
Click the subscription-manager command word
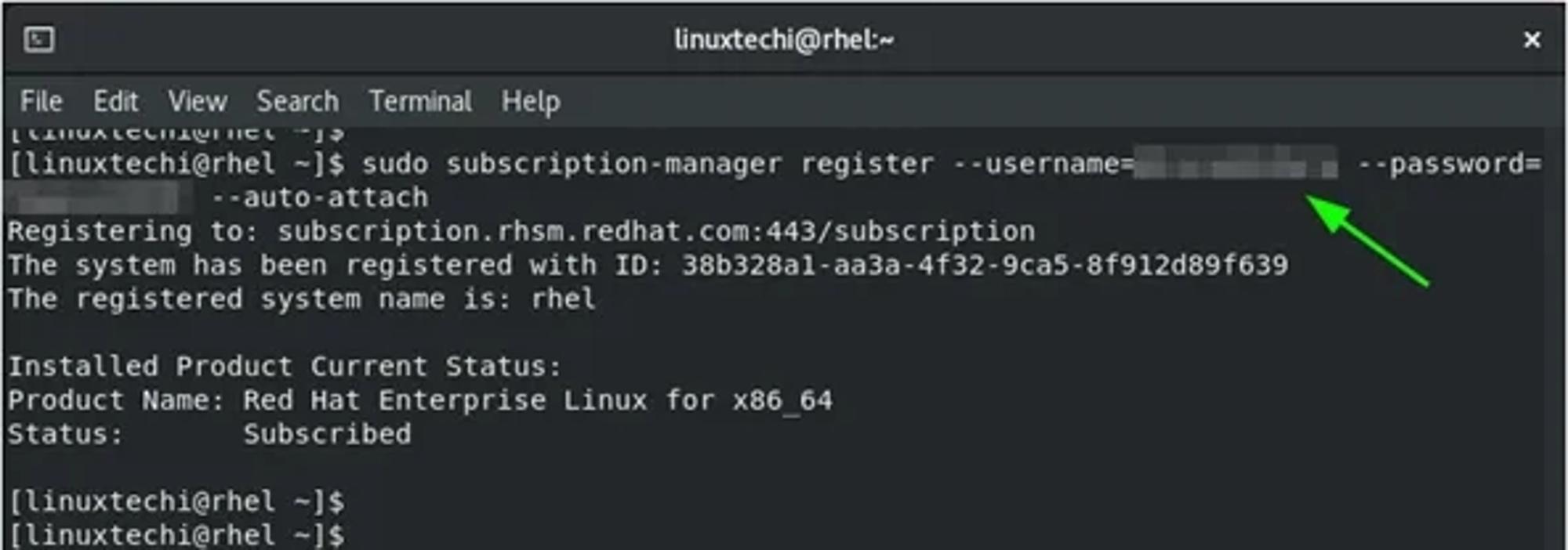tap(614, 165)
